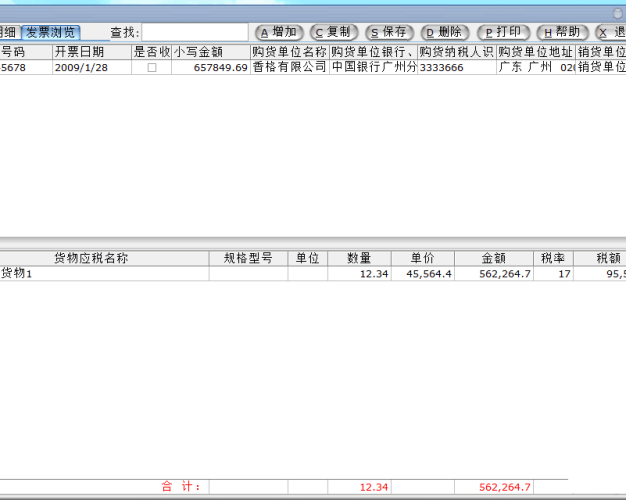The height and width of the screenshot is (500, 626).
Task: Select the 657849.69 amount cell
Action: tap(211, 67)
